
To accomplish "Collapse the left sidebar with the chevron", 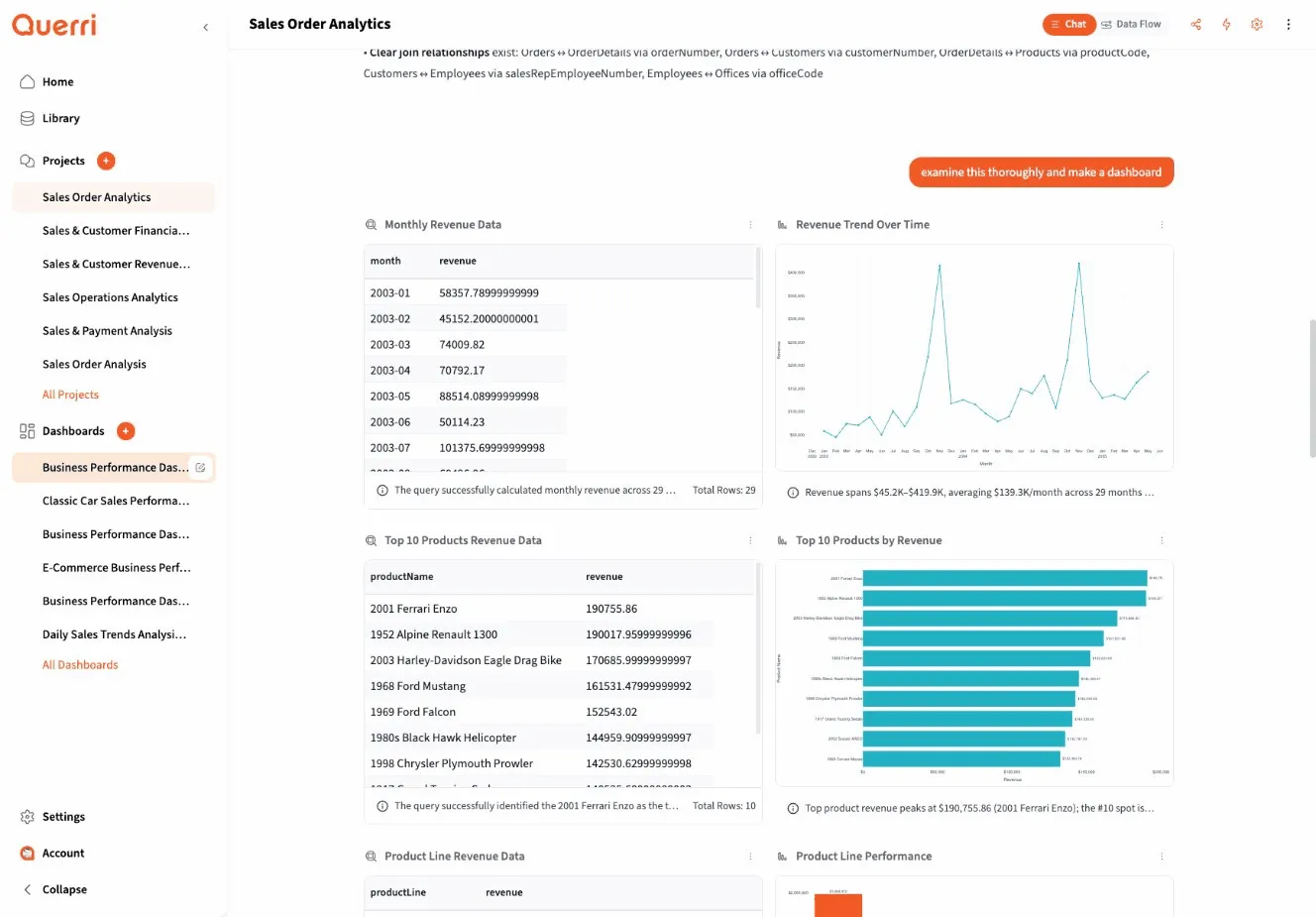I will pyautogui.click(x=205, y=28).
